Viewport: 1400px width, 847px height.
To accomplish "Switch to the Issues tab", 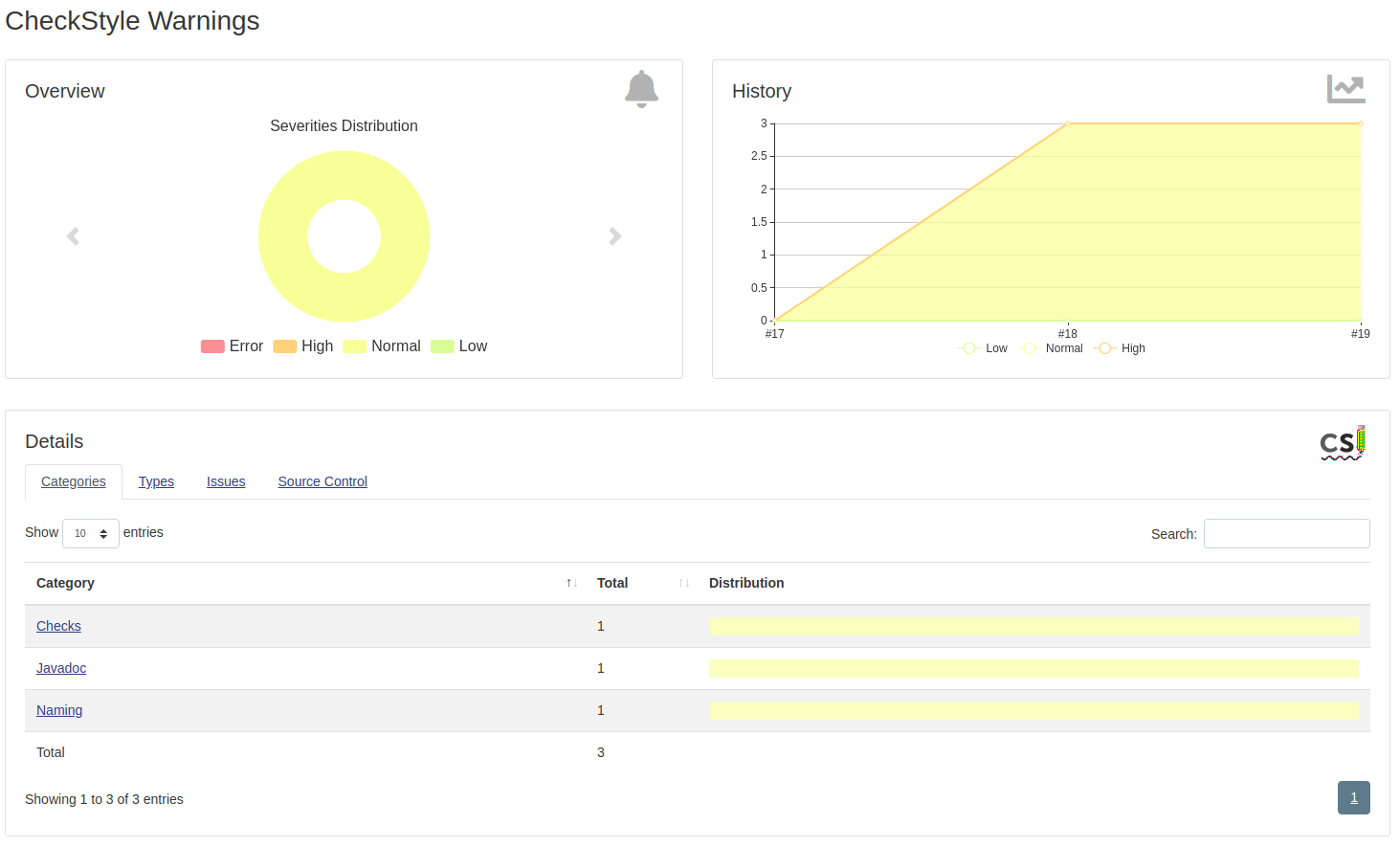I will coord(226,481).
